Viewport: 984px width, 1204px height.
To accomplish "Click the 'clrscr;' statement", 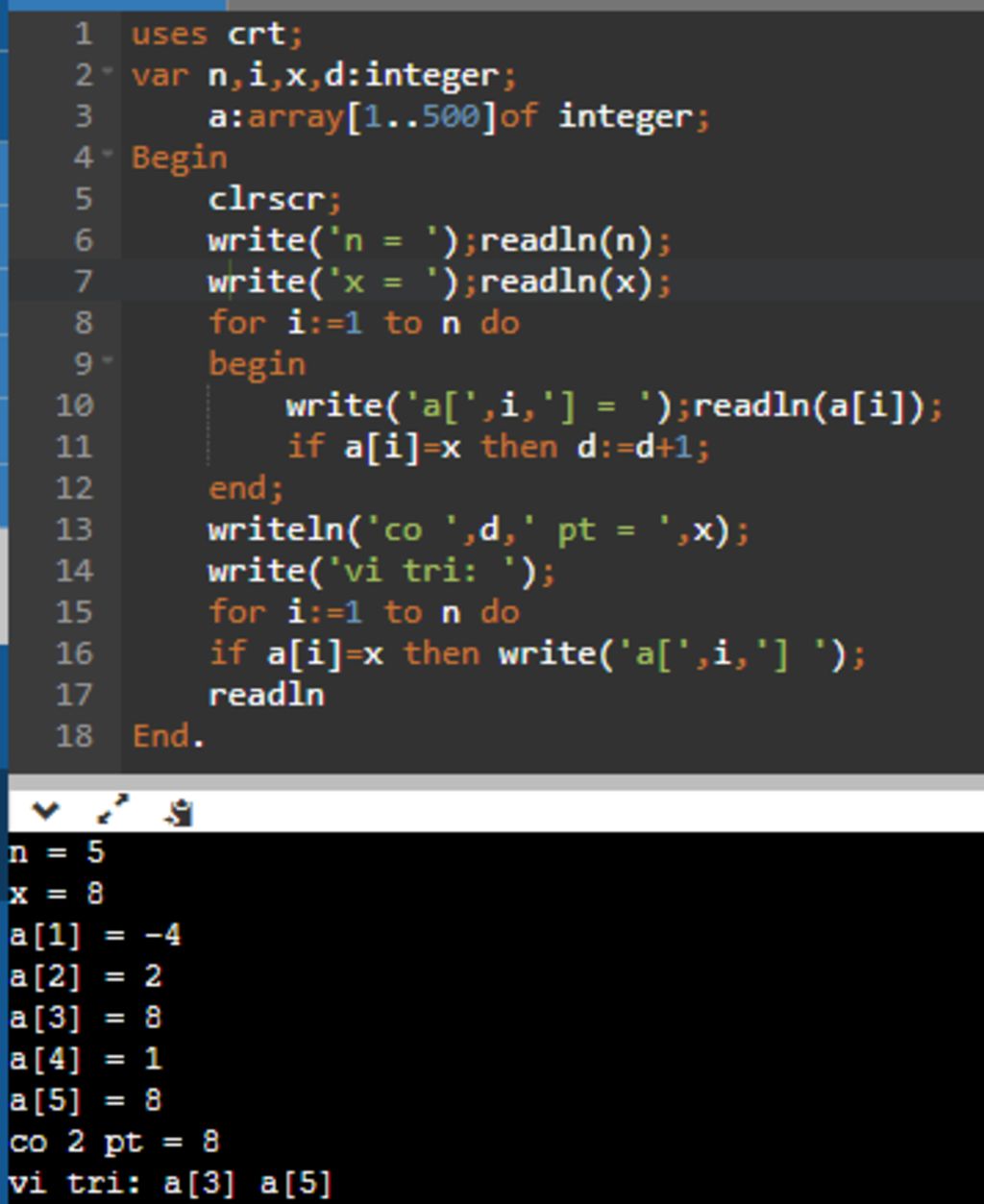I will pos(275,200).
